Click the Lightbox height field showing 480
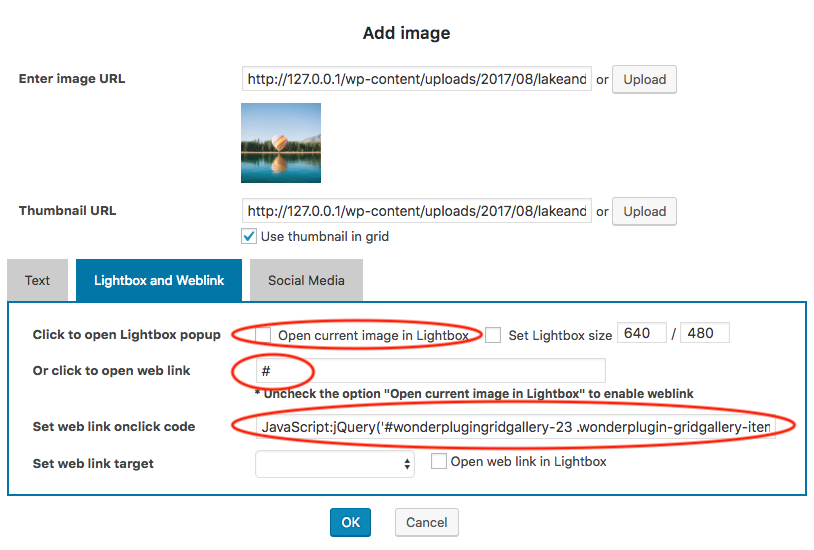Screen dimensions: 814x550 click(x=704, y=333)
